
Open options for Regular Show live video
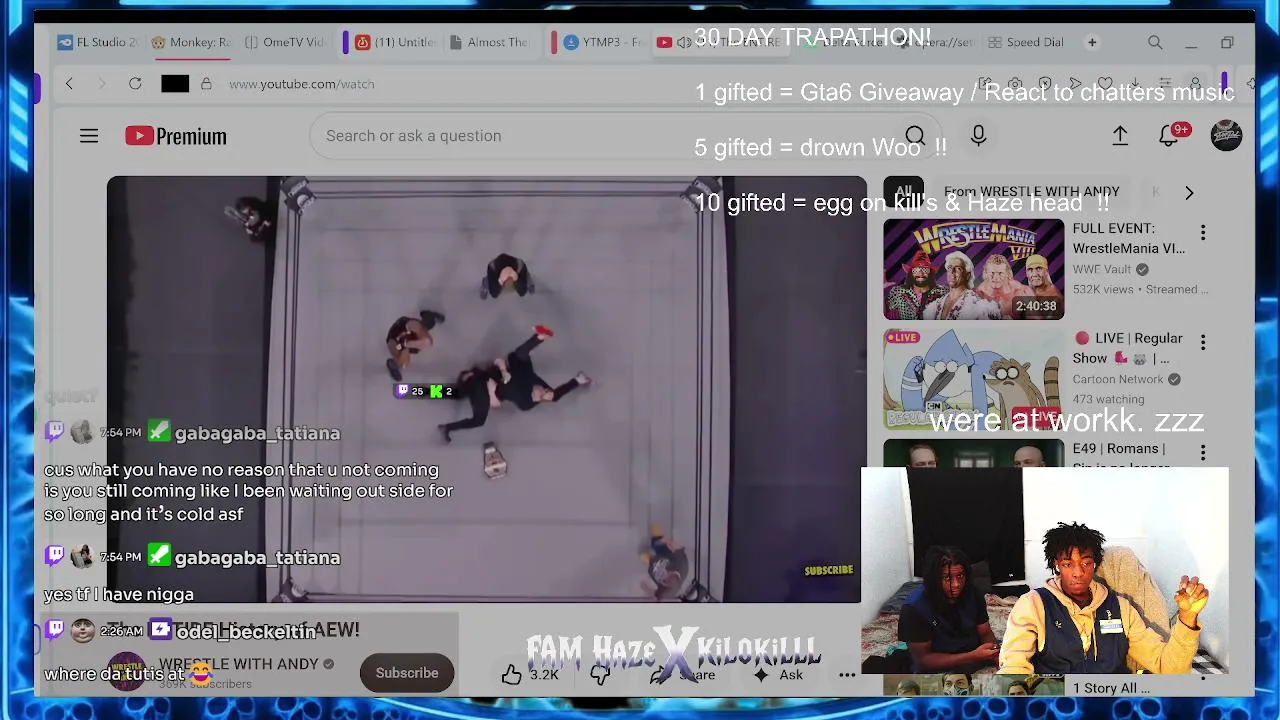click(x=1203, y=343)
